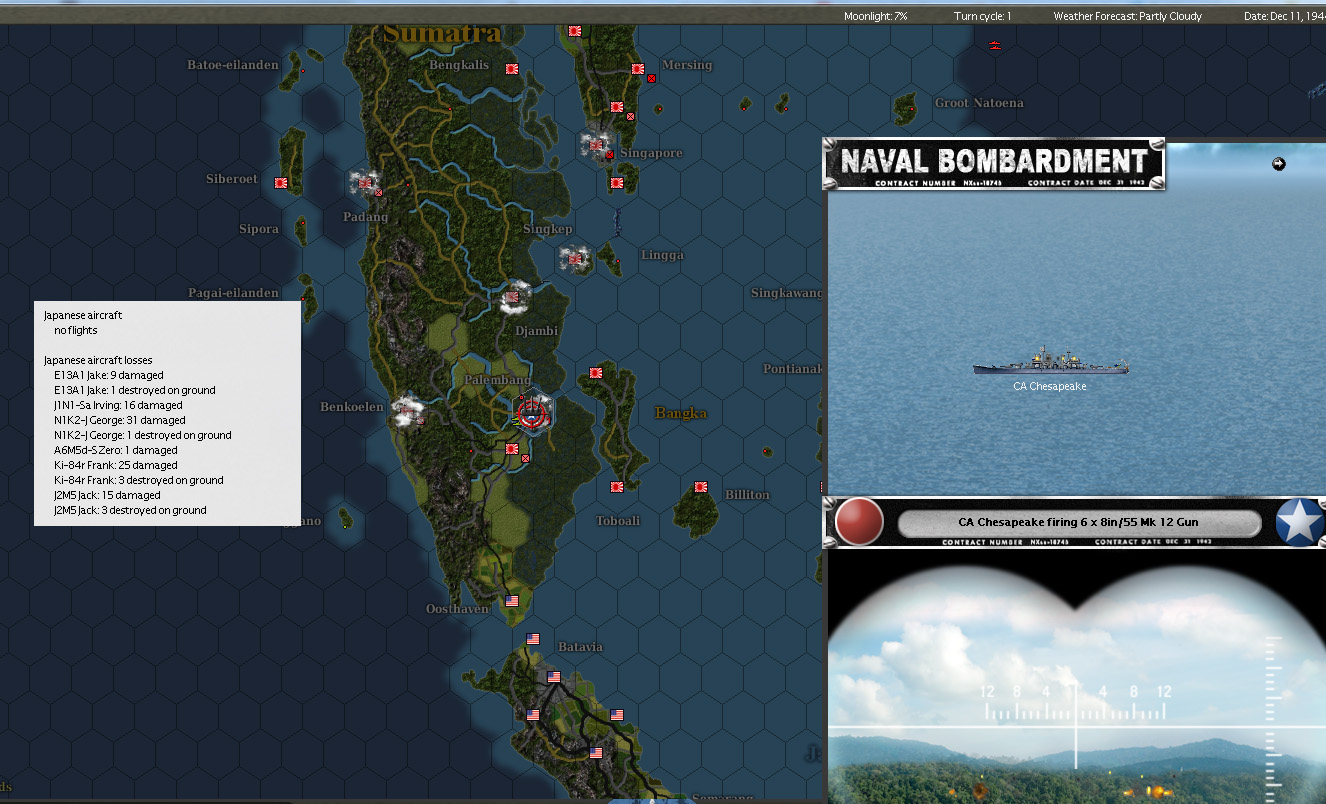This screenshot has height=804, width=1326.
Task: Click the Lingga map label
Action: [662, 255]
